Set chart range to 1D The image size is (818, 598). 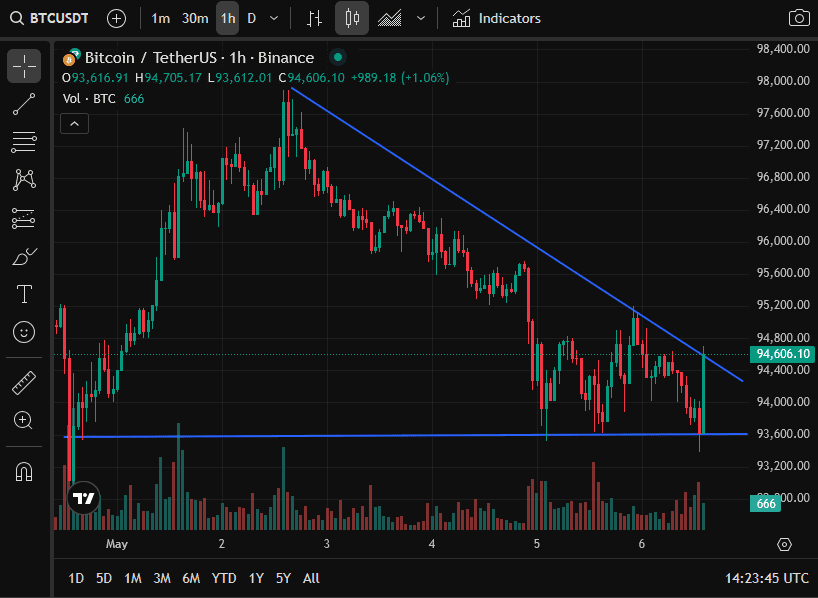tap(76, 578)
